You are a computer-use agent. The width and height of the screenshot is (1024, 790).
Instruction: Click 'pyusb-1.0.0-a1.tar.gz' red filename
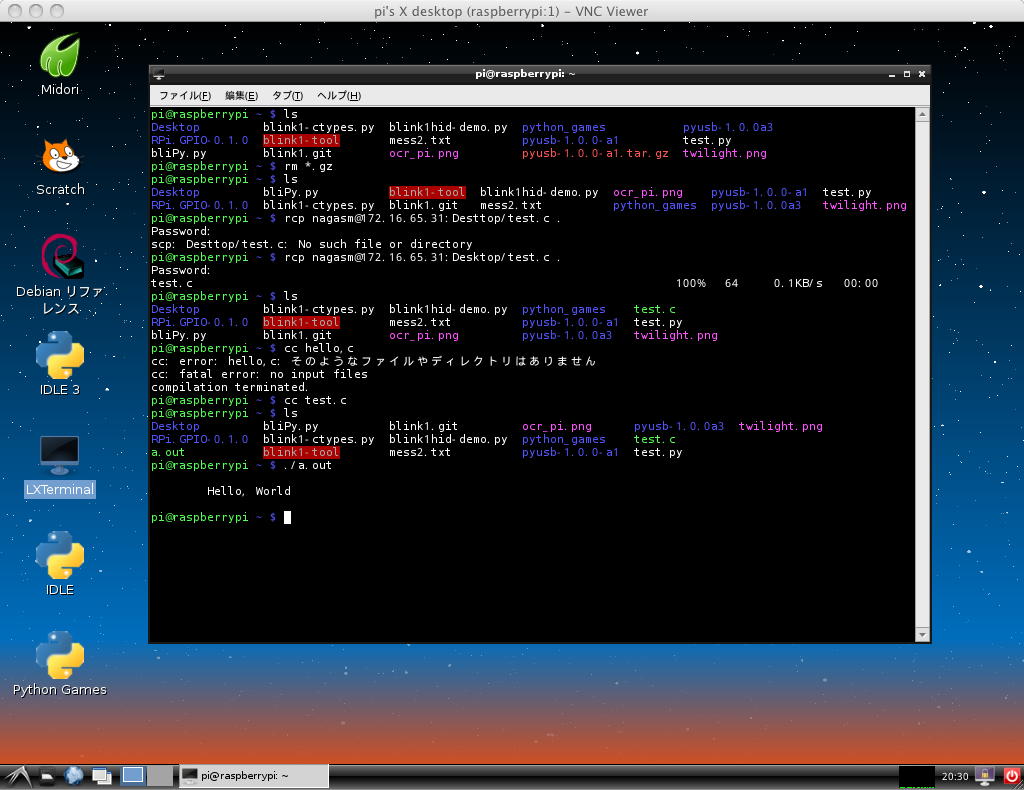click(x=595, y=153)
